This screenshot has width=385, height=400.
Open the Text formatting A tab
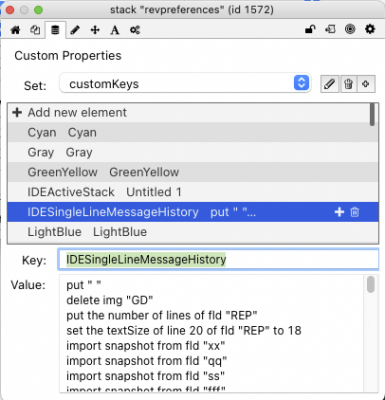click(x=115, y=30)
